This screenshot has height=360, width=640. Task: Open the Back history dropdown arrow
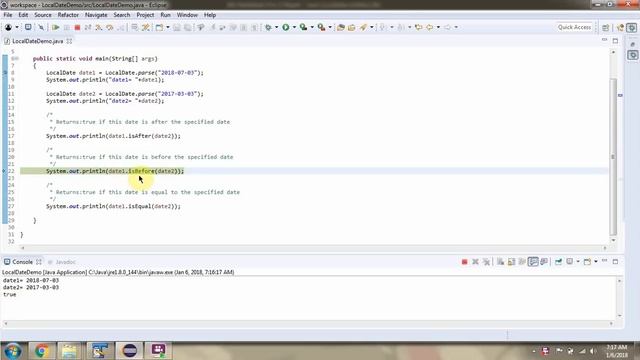pos(438,27)
